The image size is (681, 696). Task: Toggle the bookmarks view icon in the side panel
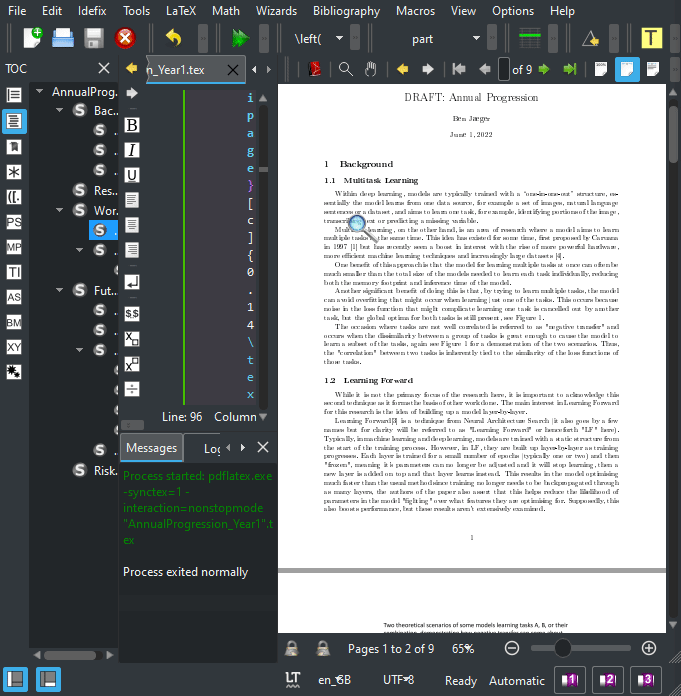pyautogui.click(x=14, y=147)
